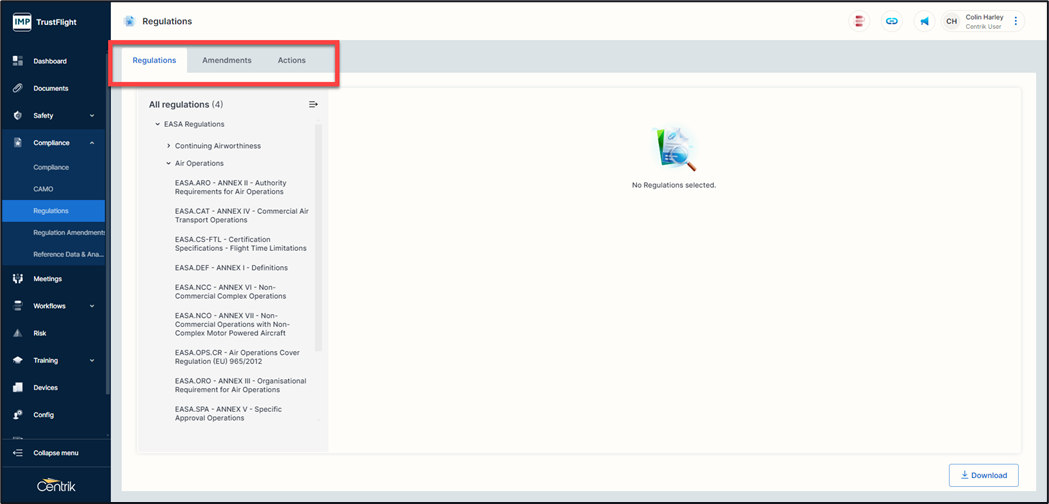Image resolution: width=1049 pixels, height=504 pixels.
Task: Click the IMP TrustFlight logo
Action: click(45, 22)
